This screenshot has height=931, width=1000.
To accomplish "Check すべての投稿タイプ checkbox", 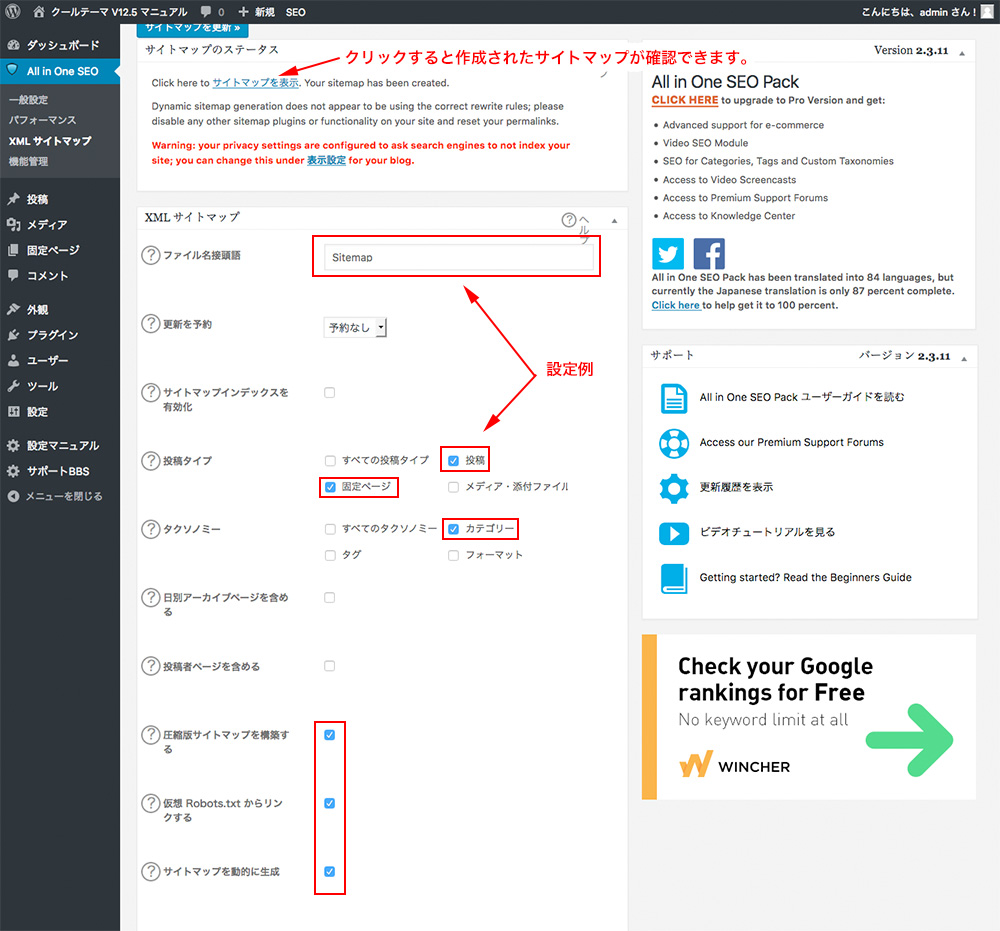I will [330, 460].
